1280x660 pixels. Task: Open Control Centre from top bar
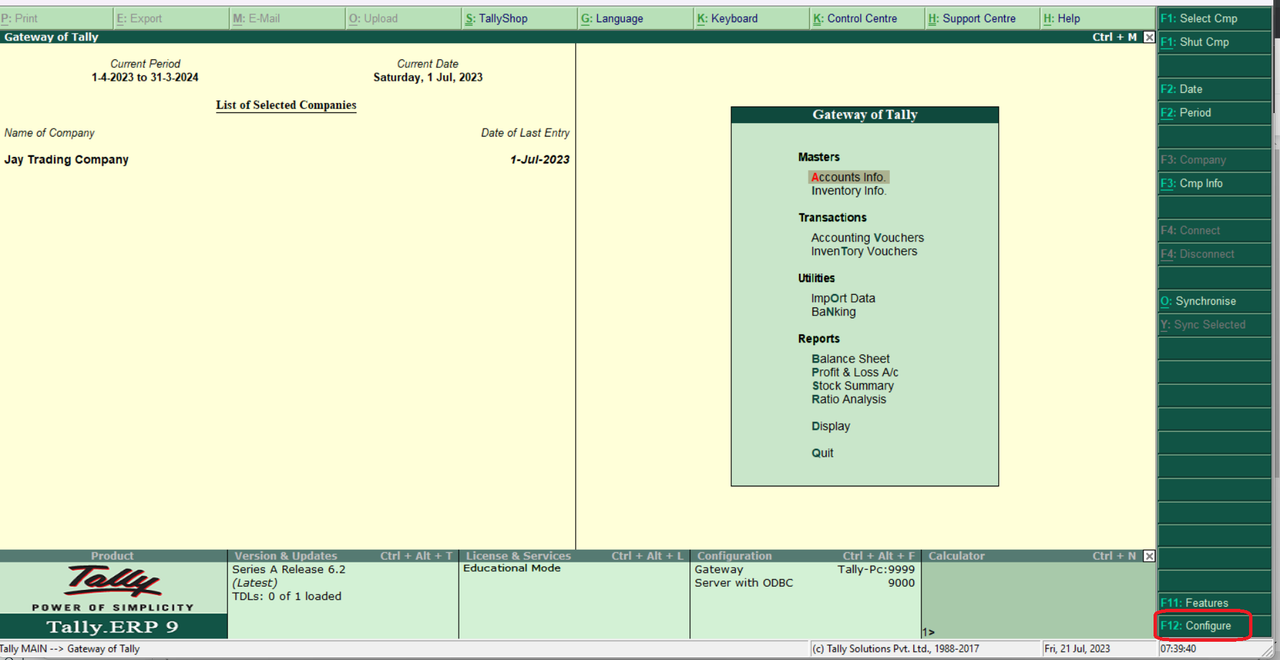coord(866,18)
